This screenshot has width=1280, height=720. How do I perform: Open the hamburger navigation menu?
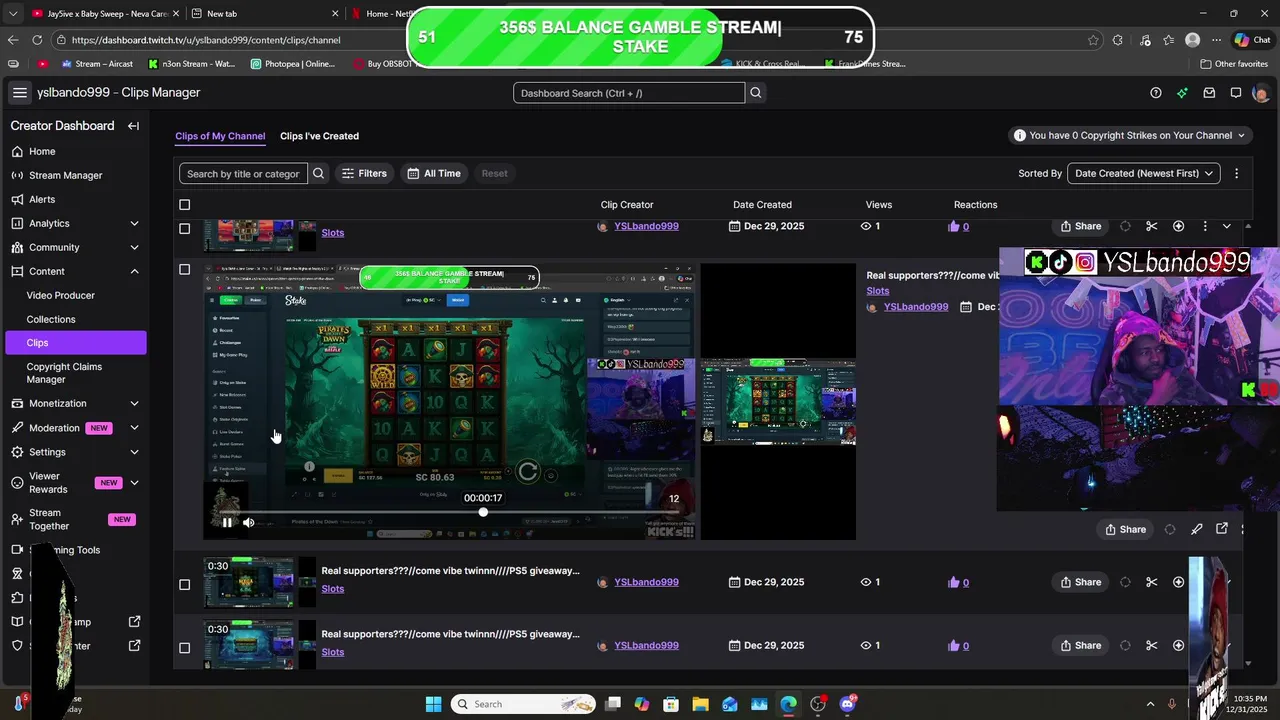coord(20,92)
